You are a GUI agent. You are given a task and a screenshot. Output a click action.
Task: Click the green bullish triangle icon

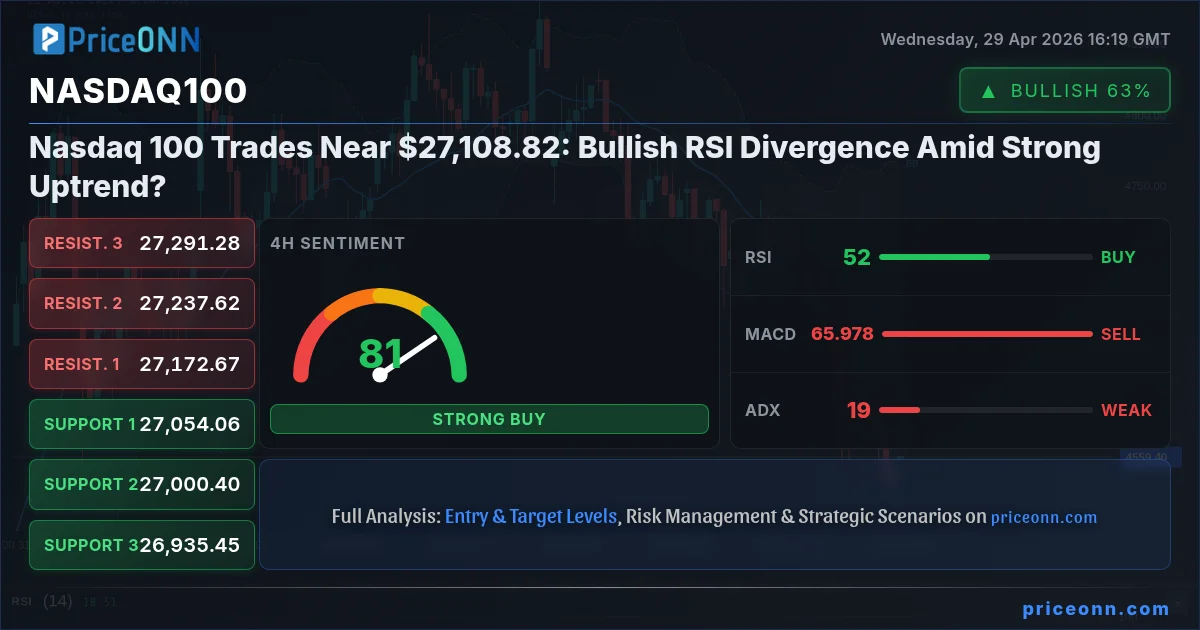pyautogui.click(x=988, y=91)
